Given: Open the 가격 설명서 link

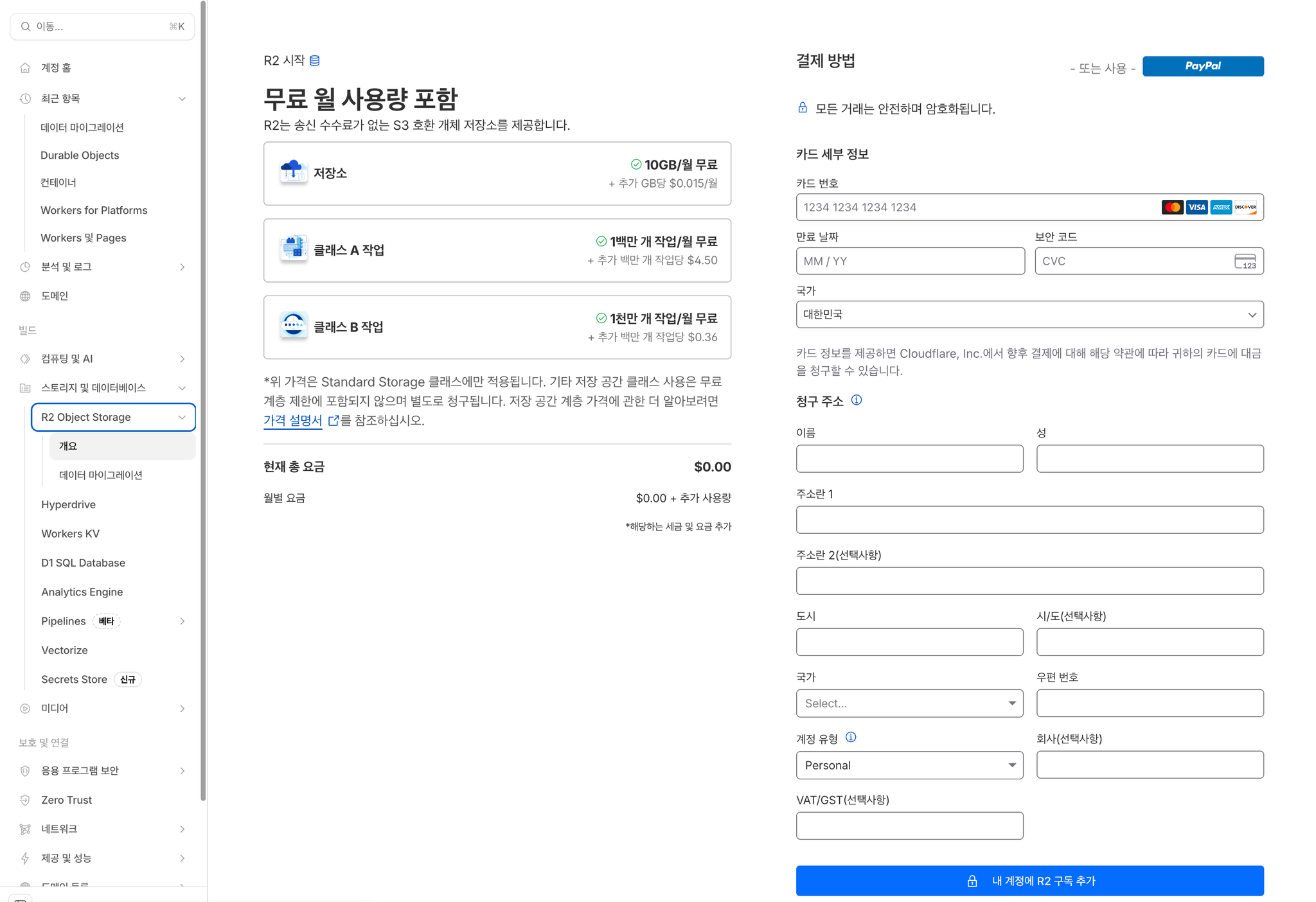Looking at the screenshot, I should 292,421.
